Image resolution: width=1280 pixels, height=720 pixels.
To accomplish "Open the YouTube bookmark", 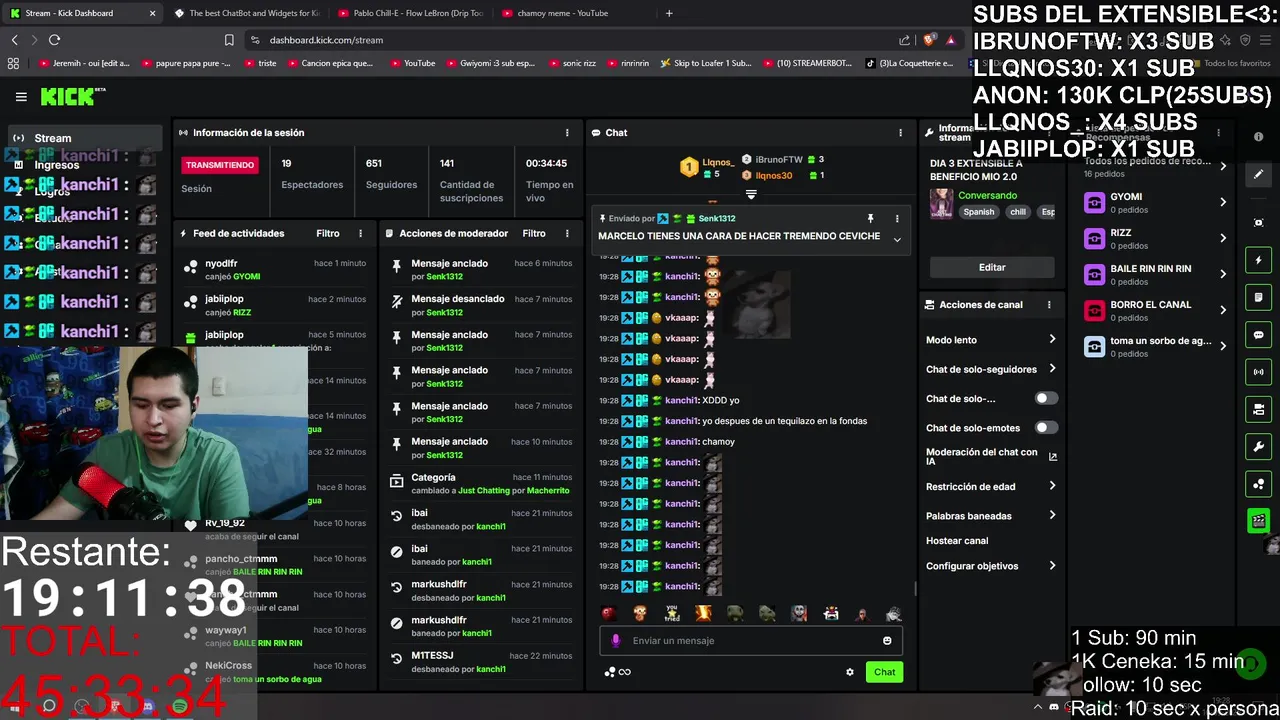I will point(412,63).
